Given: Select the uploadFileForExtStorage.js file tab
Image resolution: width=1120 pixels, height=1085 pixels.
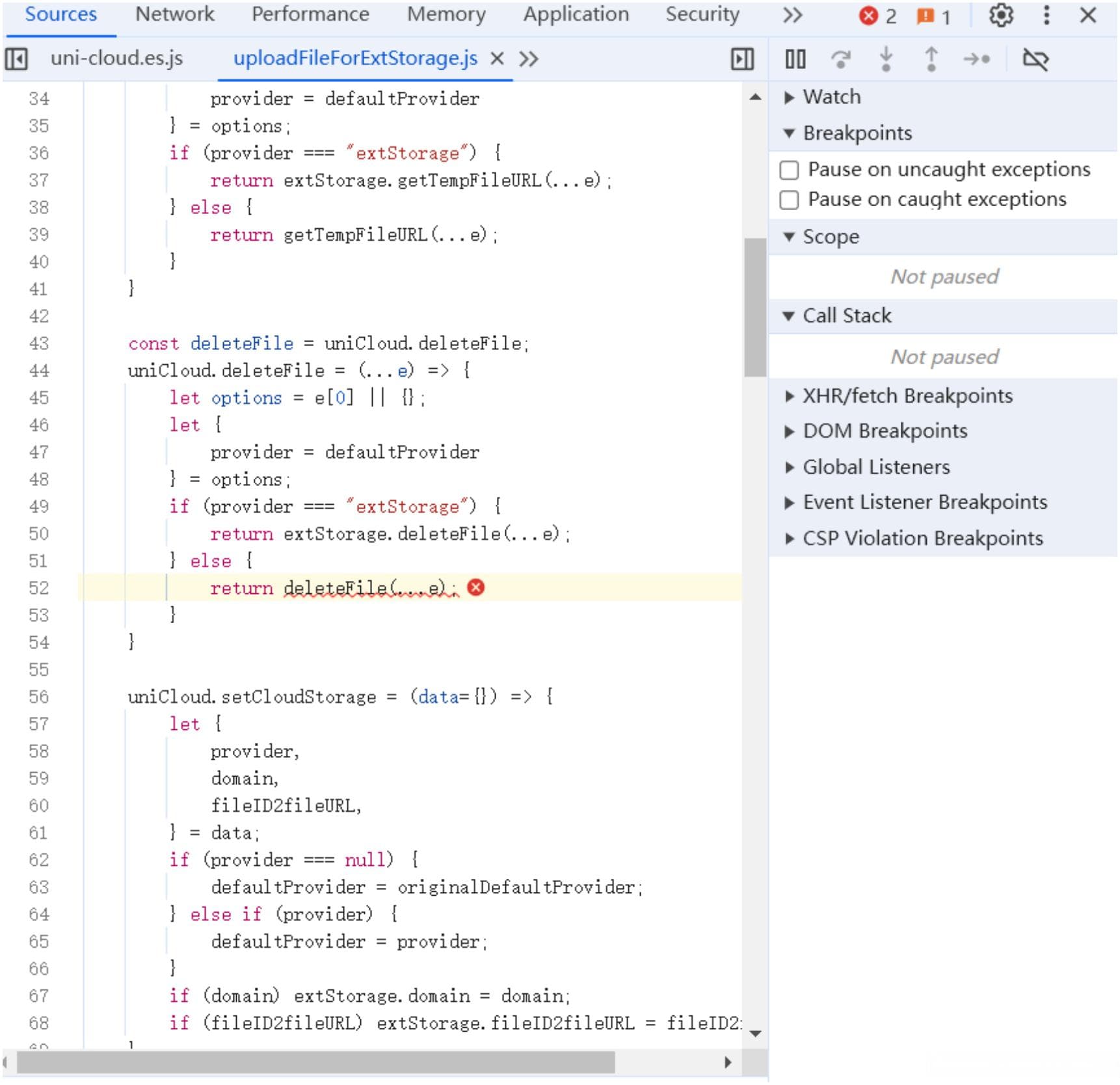Looking at the screenshot, I should pos(355,59).
